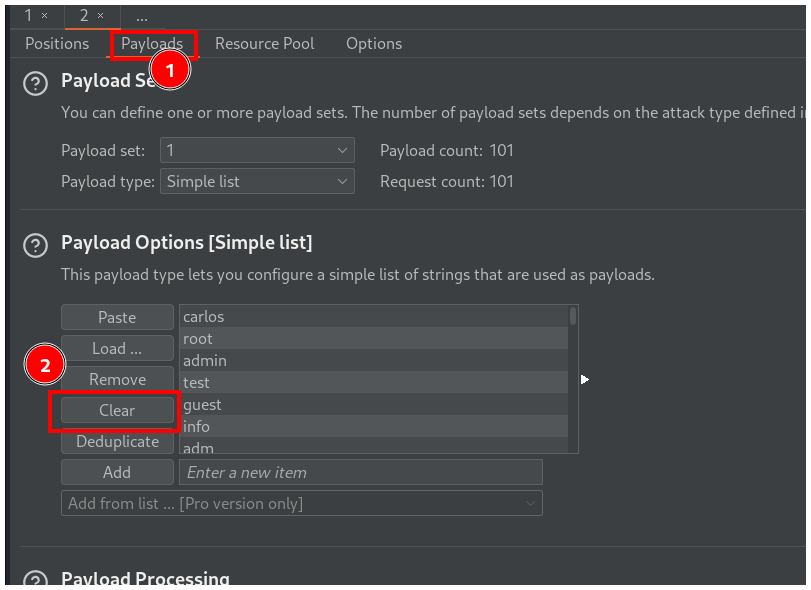Close attack tab 2
This screenshot has width=811, height=590.
tap(100, 15)
